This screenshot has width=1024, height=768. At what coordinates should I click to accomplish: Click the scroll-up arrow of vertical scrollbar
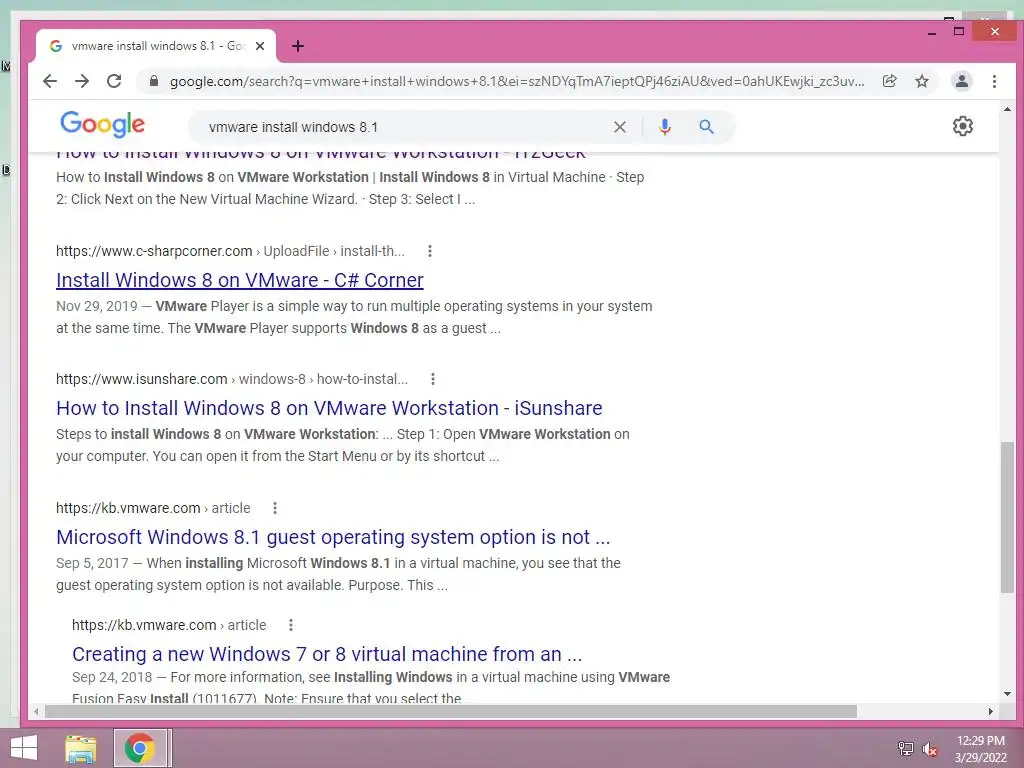(x=1007, y=110)
